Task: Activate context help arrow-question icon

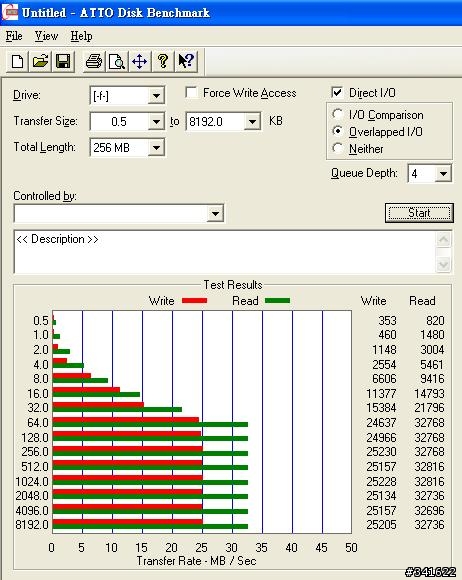Action: click(x=186, y=61)
